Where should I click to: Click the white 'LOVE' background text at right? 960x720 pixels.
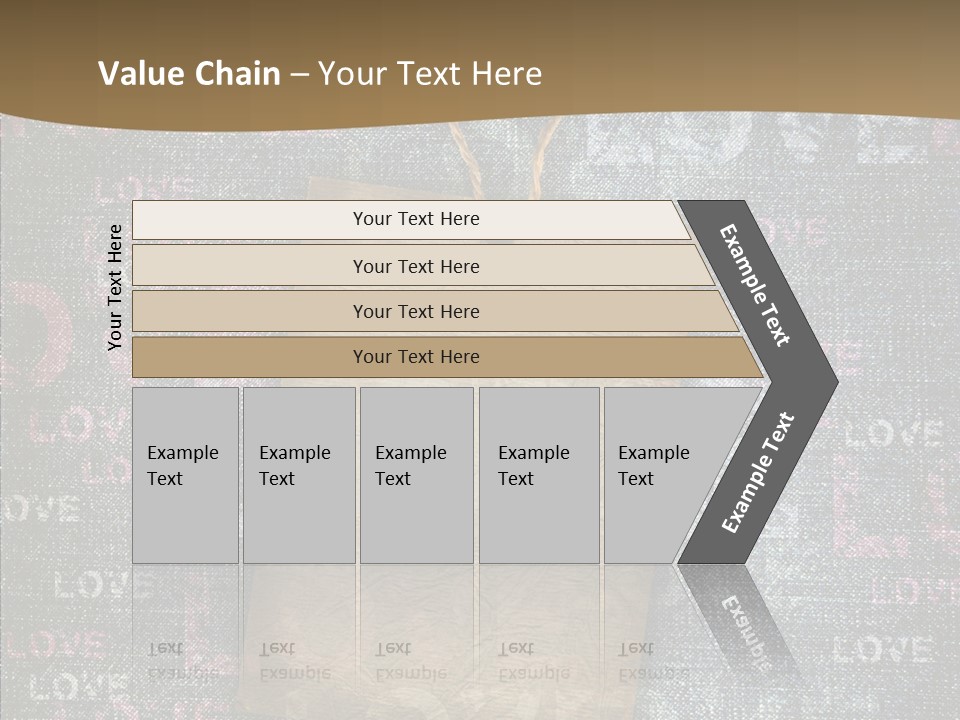click(892, 434)
